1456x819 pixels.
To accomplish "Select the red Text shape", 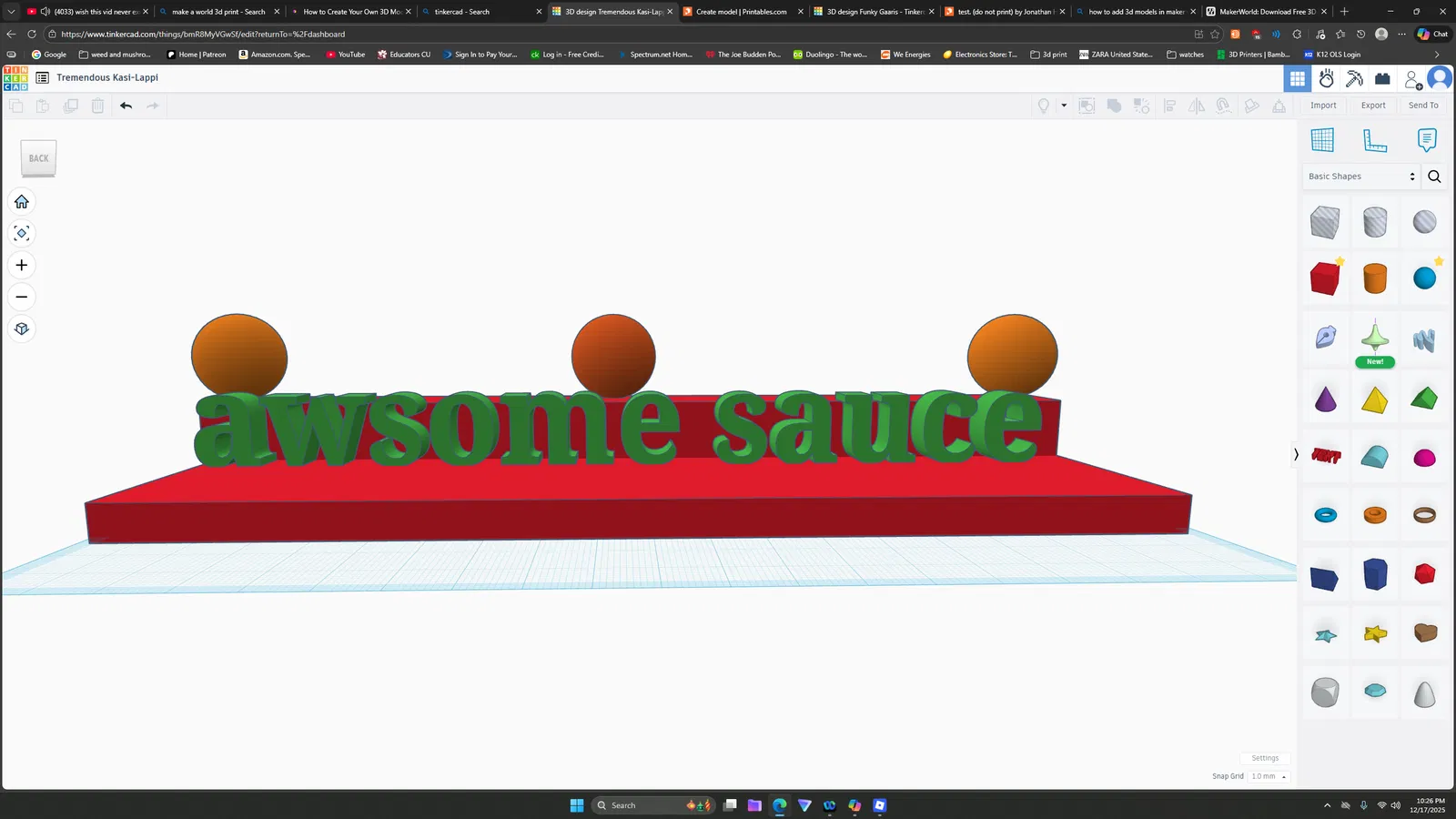I will (1326, 456).
